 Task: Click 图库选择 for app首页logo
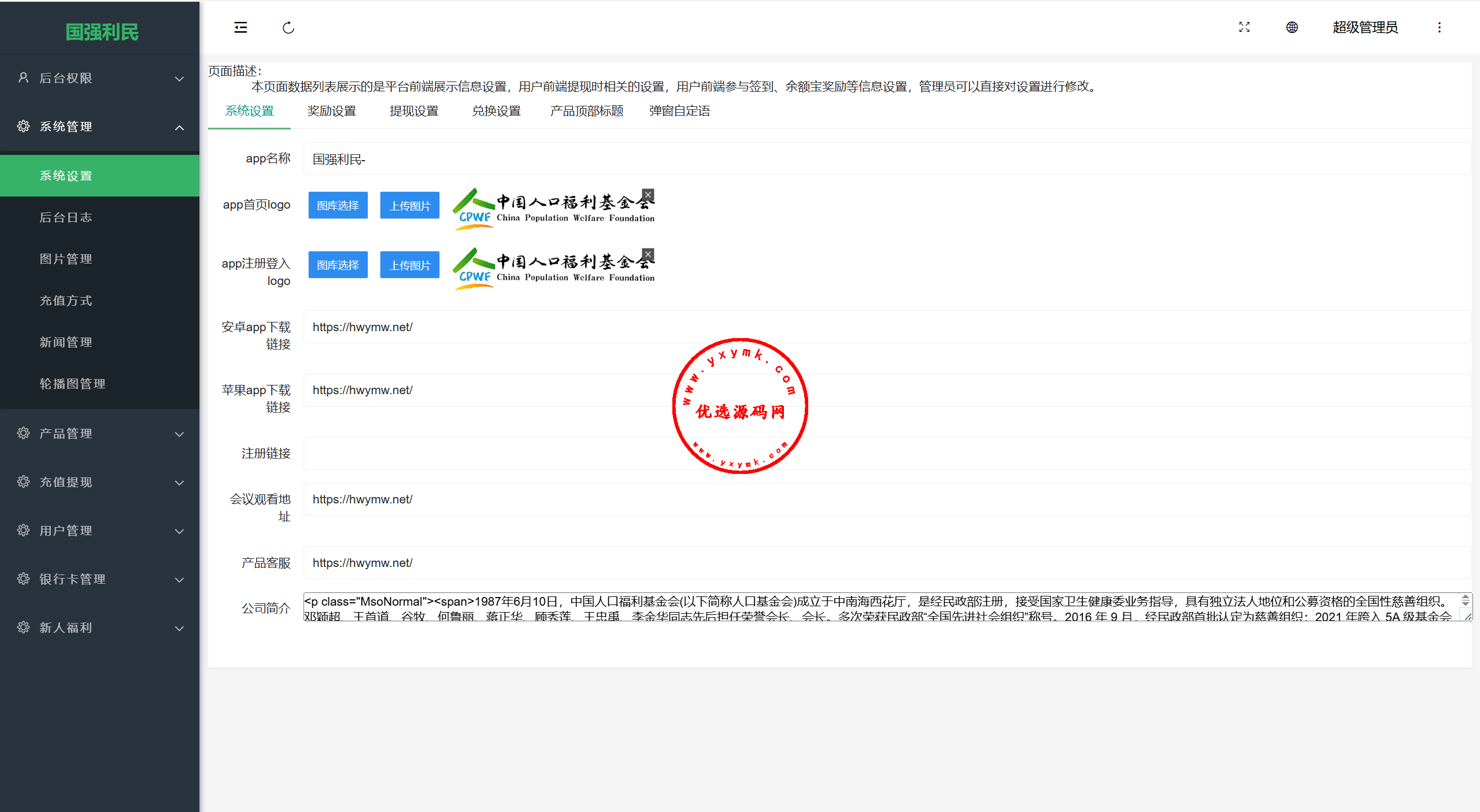[x=338, y=205]
